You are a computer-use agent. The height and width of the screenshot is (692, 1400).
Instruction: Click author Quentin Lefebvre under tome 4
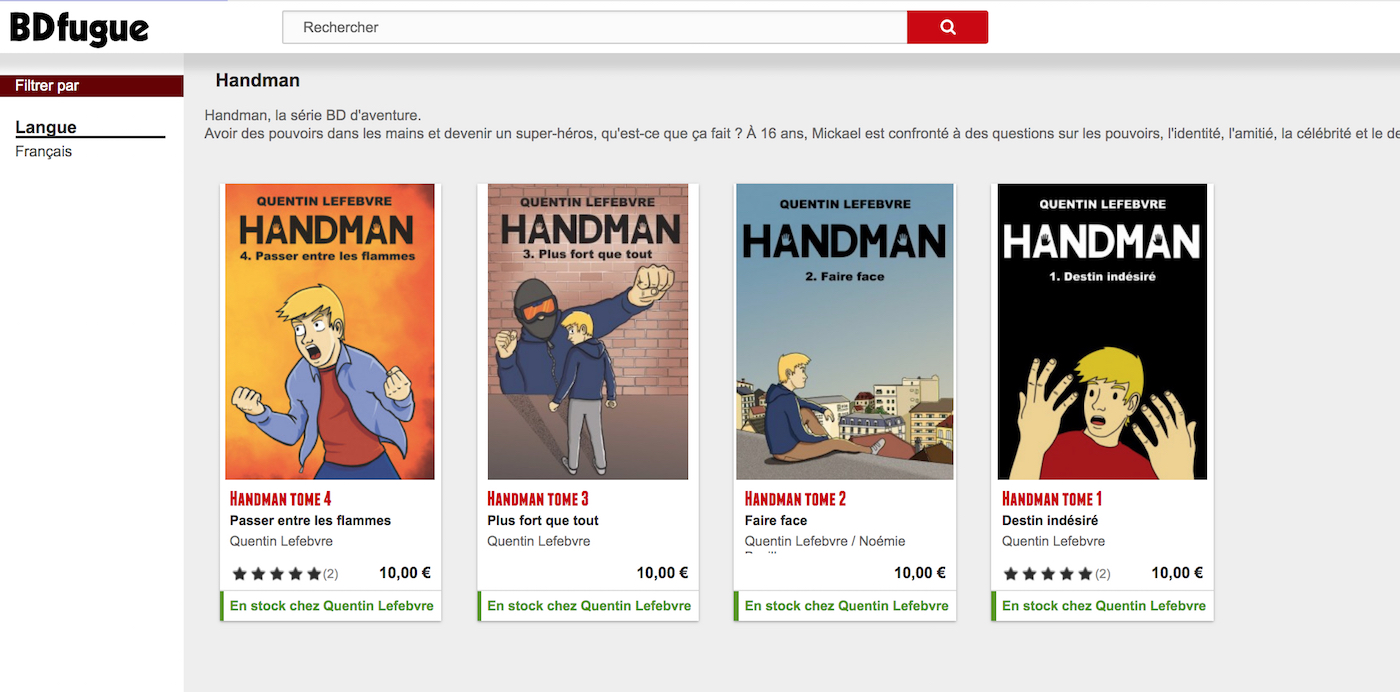pos(281,541)
